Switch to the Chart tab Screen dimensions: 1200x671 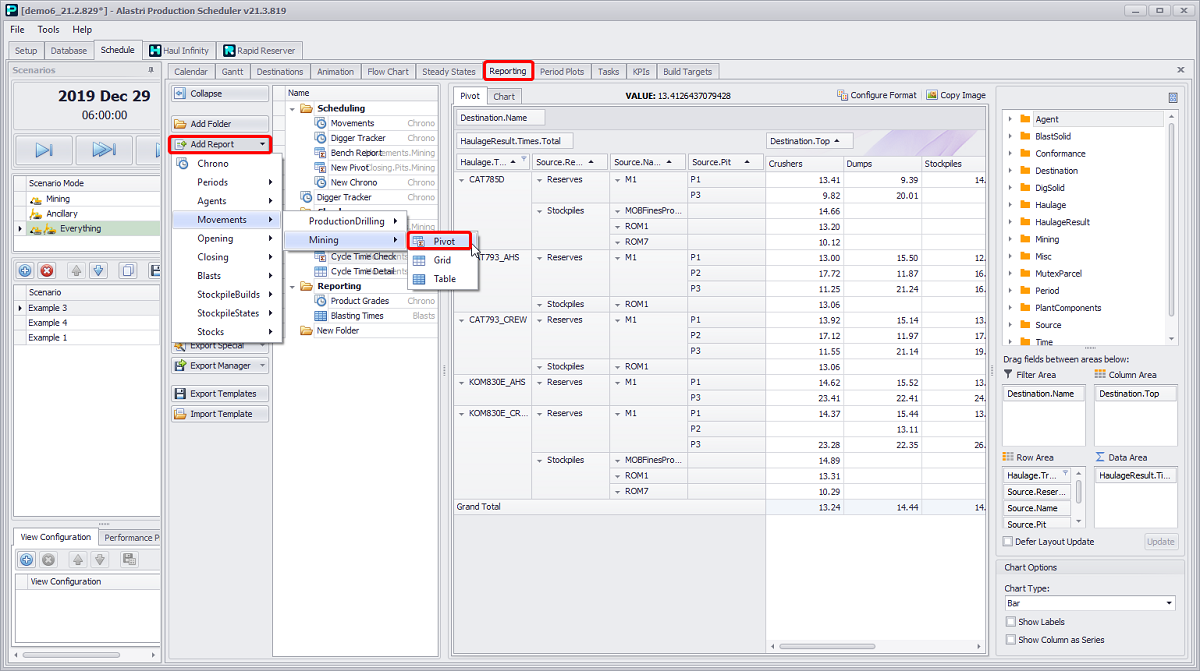pyautogui.click(x=504, y=95)
